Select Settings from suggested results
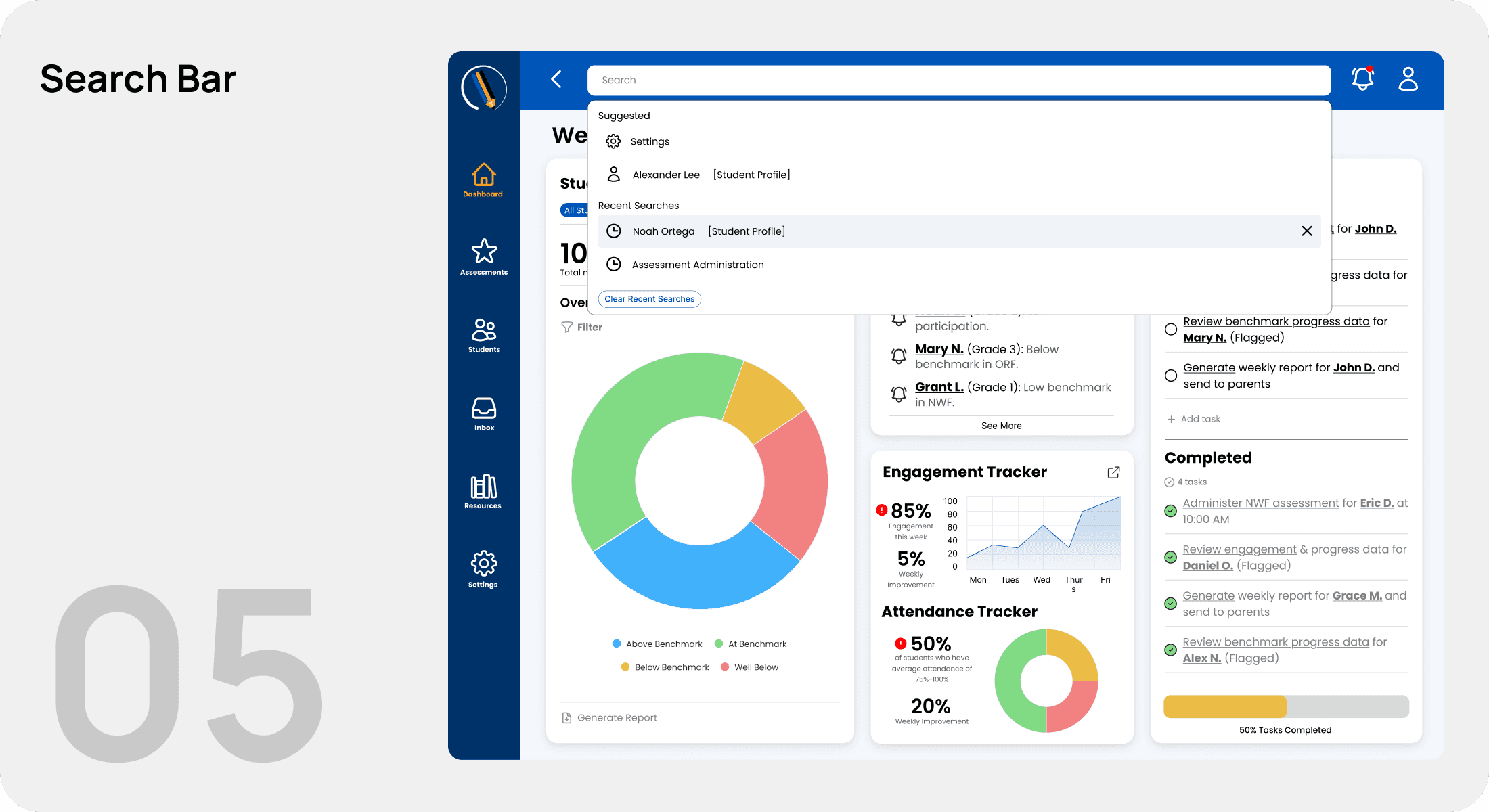The width and height of the screenshot is (1489, 812). pyautogui.click(x=649, y=141)
